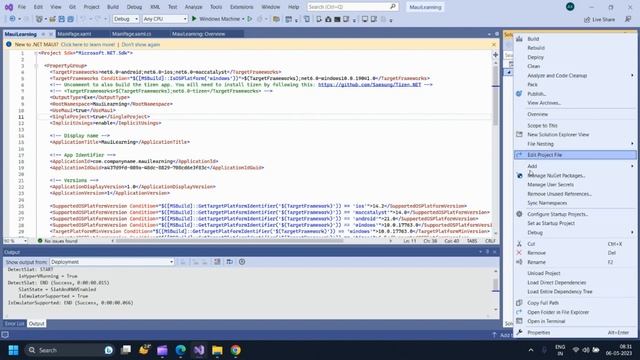
Task: Click the CRLF line ending indicator
Action: tap(490, 241)
